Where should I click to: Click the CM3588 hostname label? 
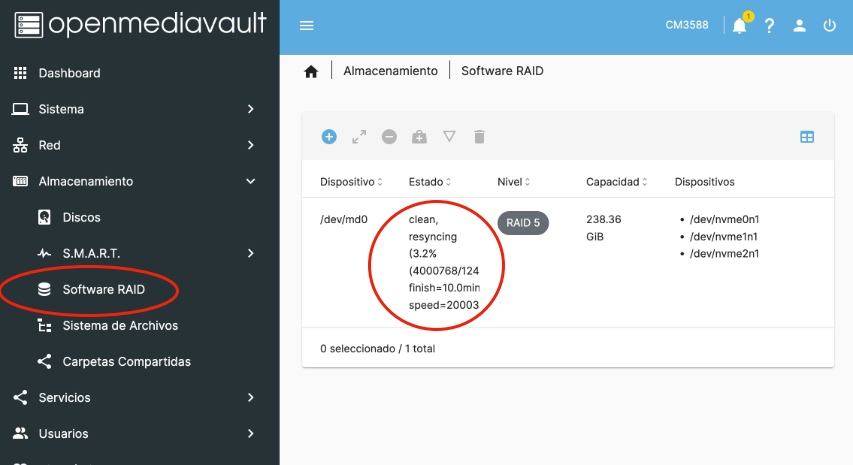(x=687, y=25)
